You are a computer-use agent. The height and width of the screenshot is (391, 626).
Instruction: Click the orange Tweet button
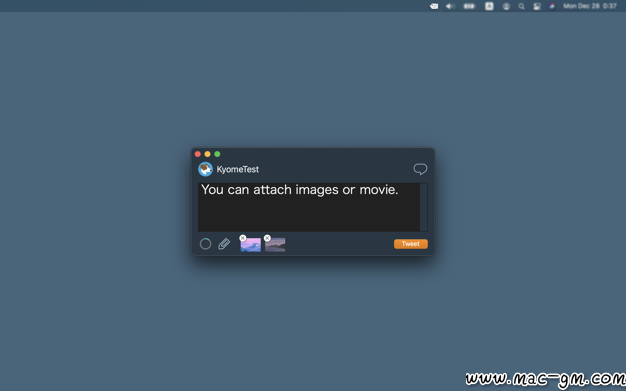click(x=411, y=244)
